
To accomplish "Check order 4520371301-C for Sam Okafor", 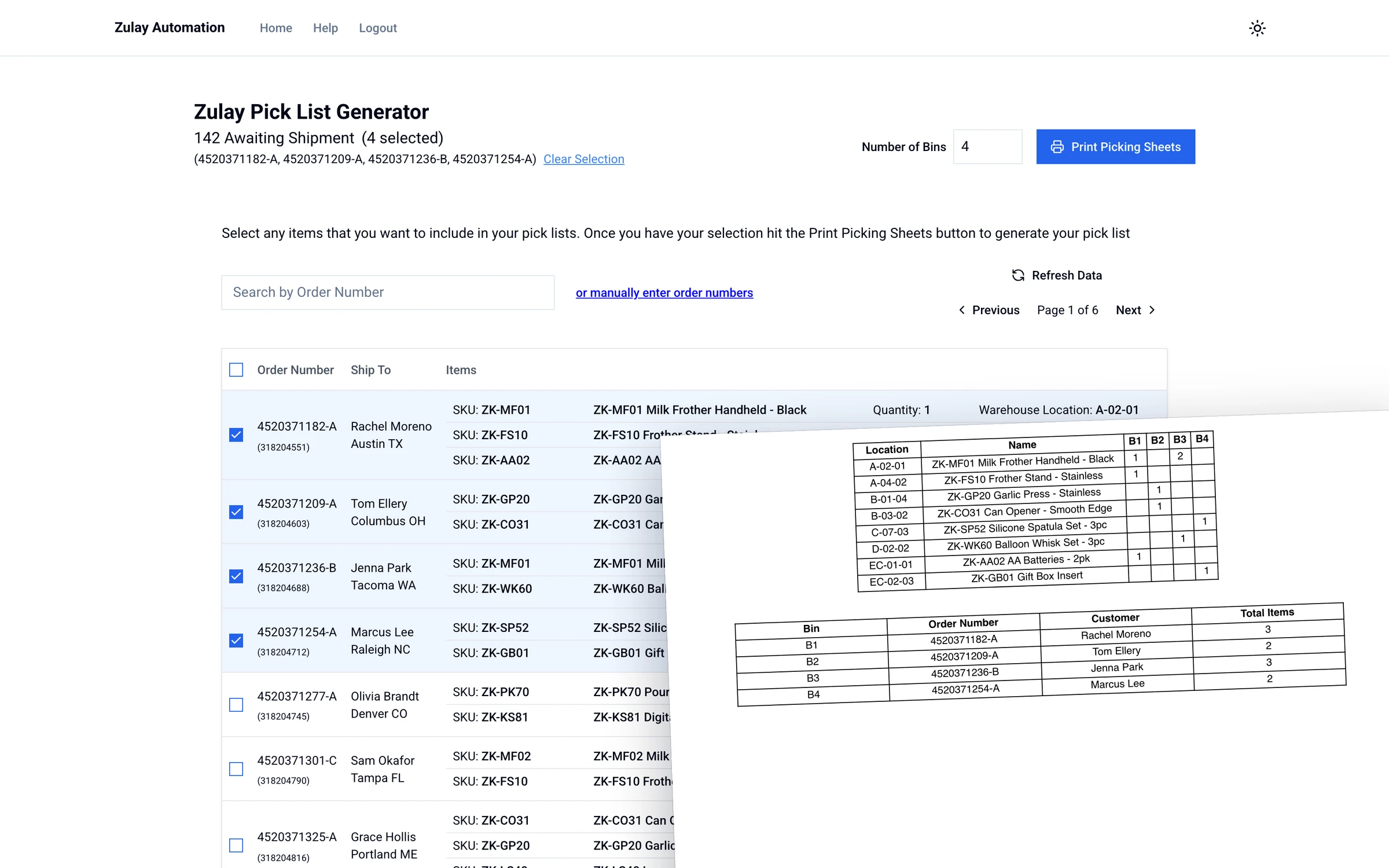I will (236, 768).
